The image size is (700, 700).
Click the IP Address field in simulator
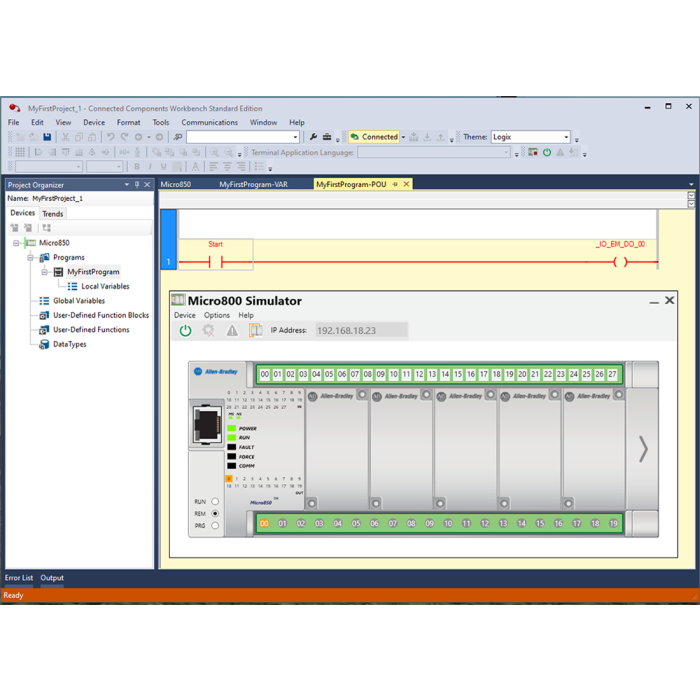[x=361, y=330]
